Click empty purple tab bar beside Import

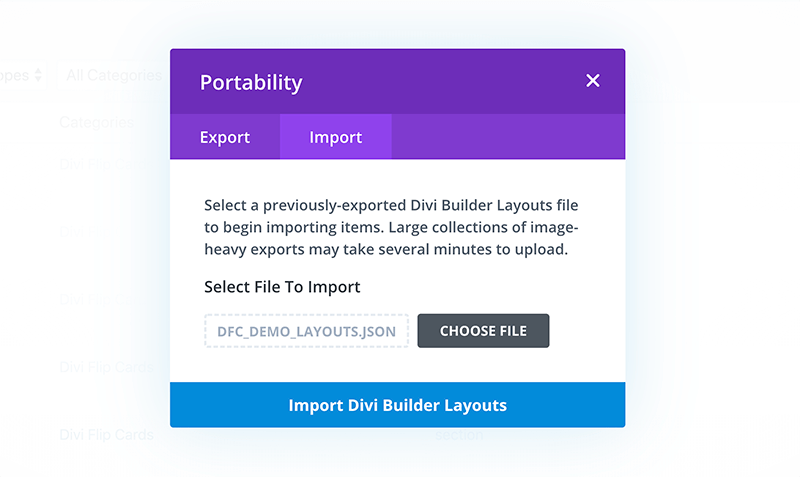508,137
